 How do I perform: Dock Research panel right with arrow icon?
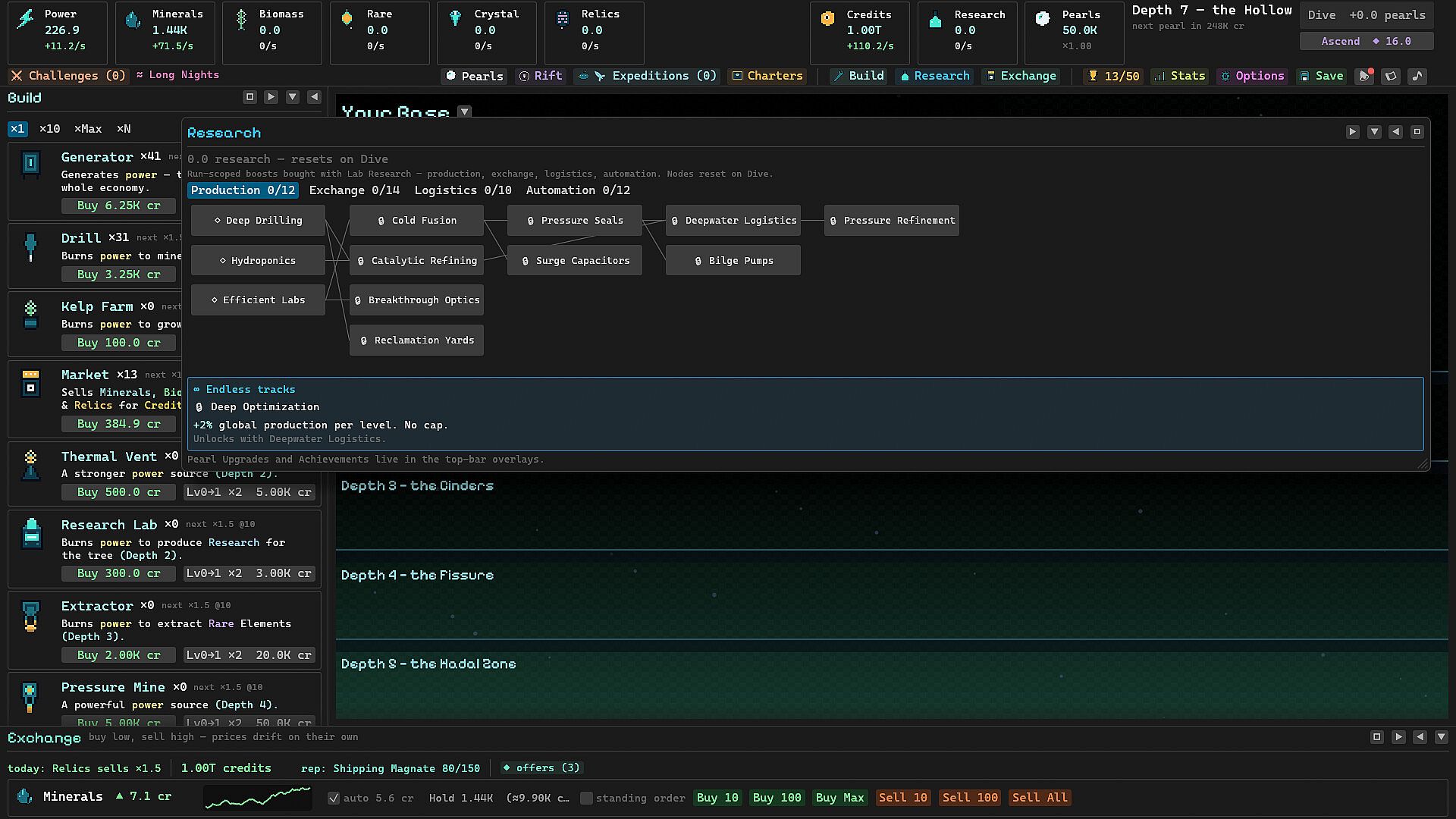[1352, 132]
